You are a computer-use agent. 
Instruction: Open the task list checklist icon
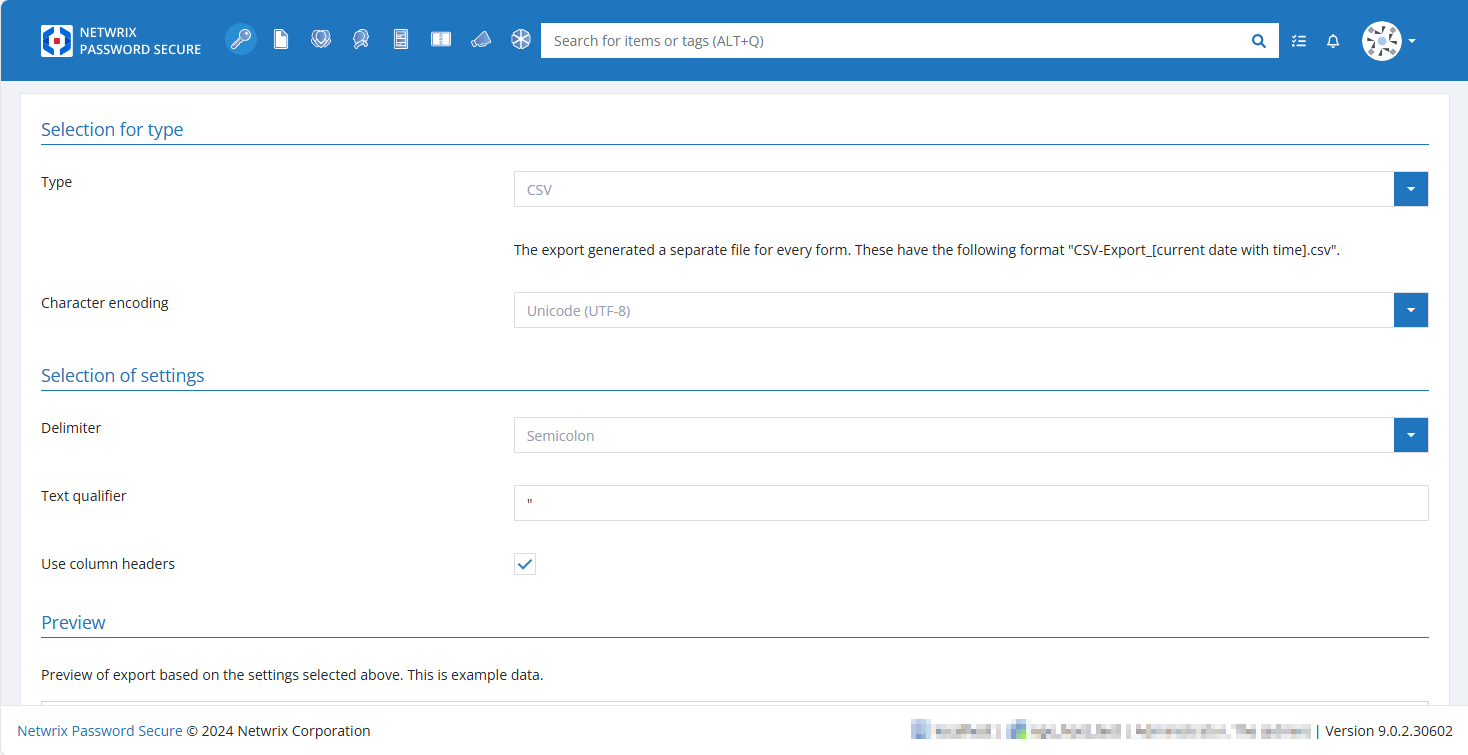[1299, 41]
